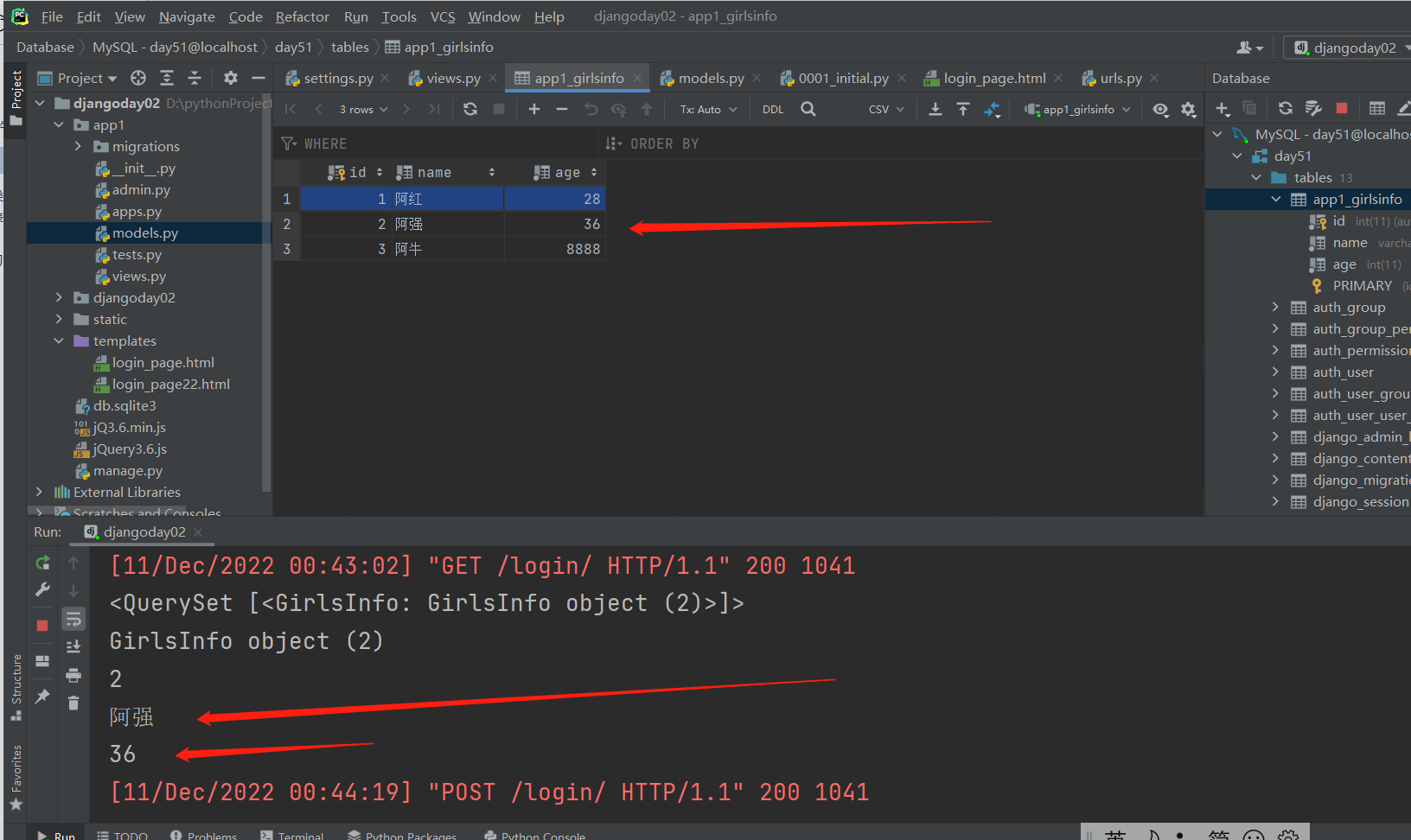Click the 'day51' breadcrumb in navigation bar
Screen dimensions: 1411x840
[x=293, y=48]
